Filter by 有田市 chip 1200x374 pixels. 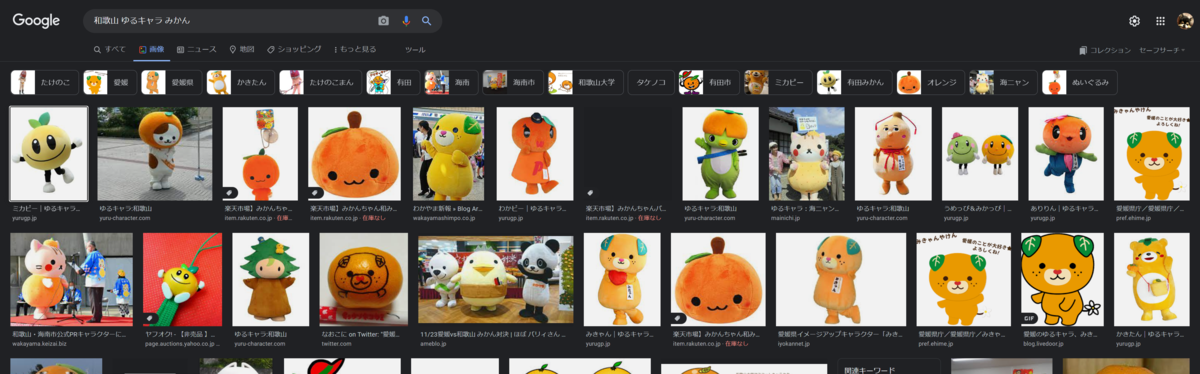(708, 82)
